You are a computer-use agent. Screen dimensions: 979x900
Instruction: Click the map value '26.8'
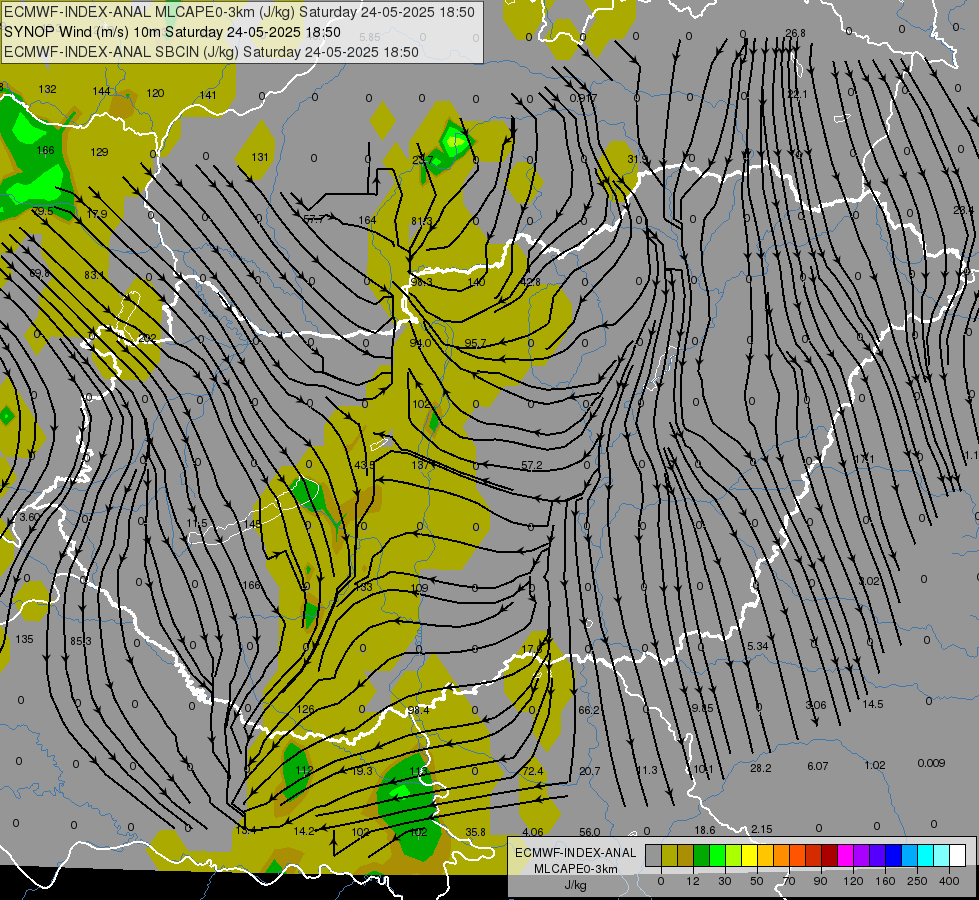pos(795,33)
